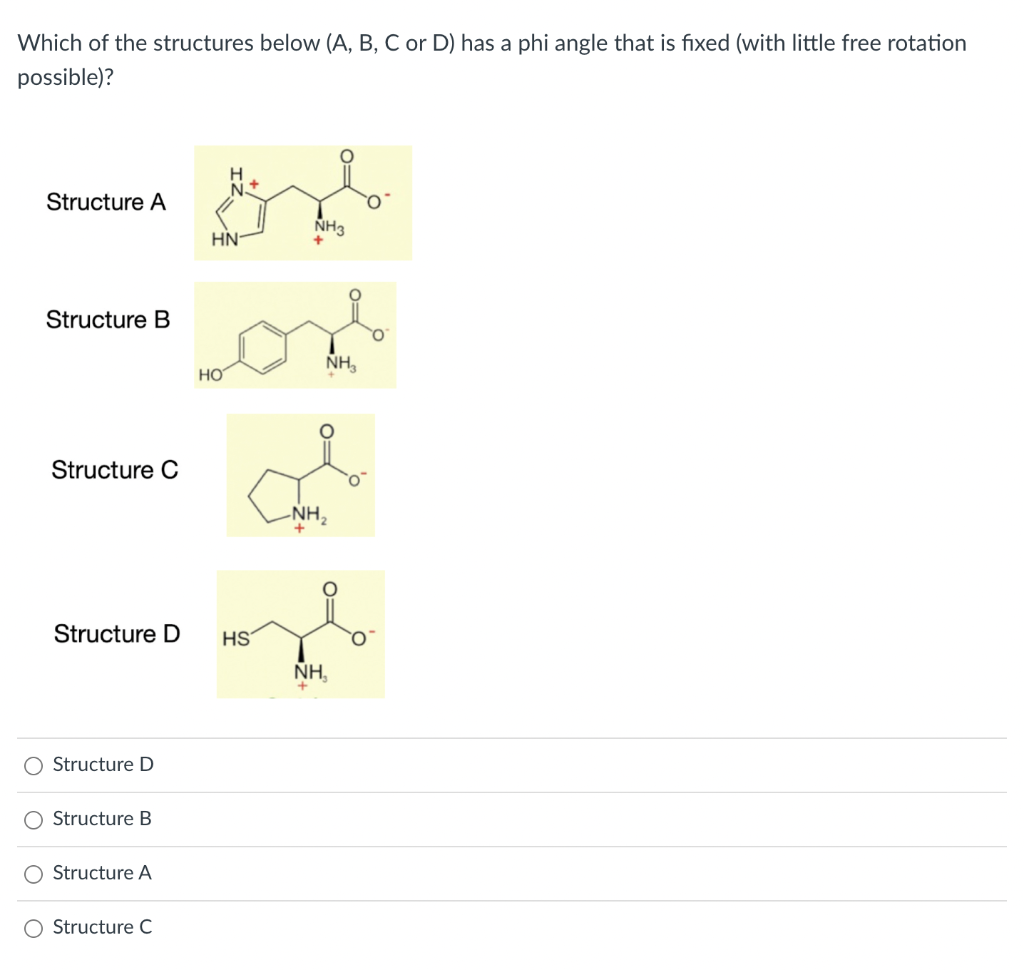Screen dimensions: 1024x970
Task: Click the Structure C molecule image
Action: (x=300, y=475)
